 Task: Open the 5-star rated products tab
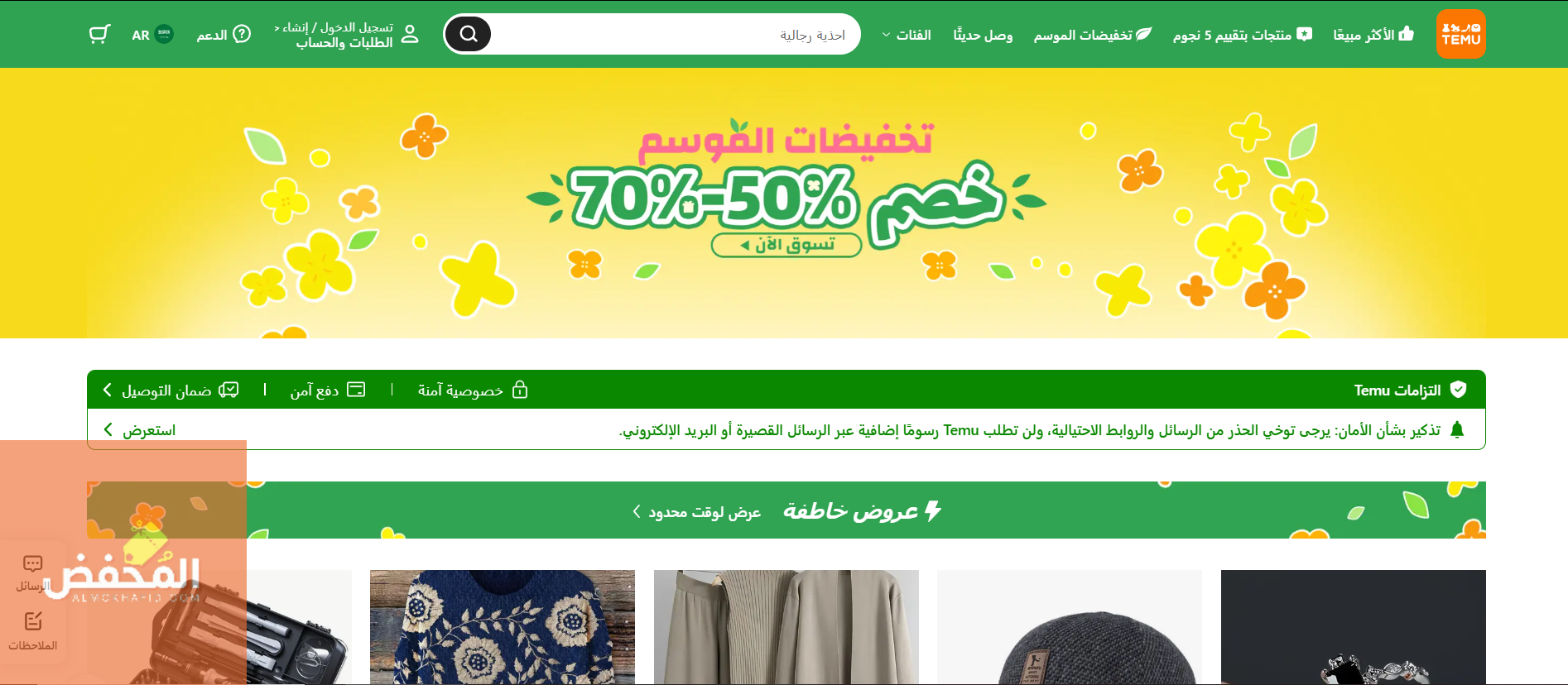1243,35
